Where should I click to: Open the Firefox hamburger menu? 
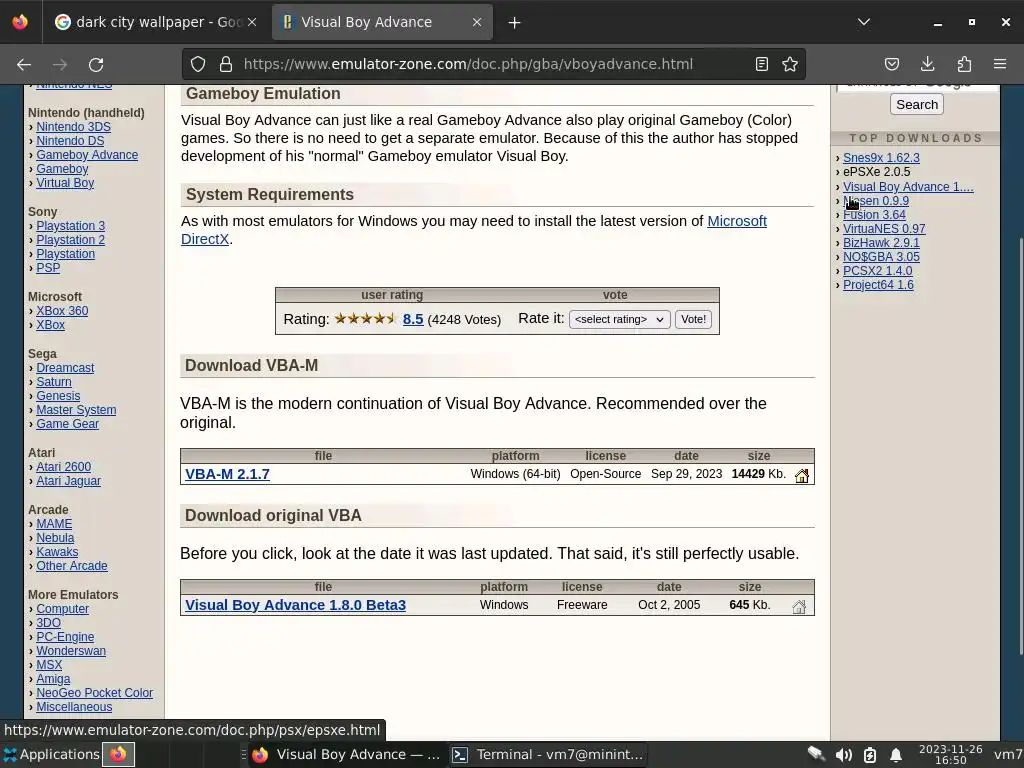click(x=1000, y=64)
